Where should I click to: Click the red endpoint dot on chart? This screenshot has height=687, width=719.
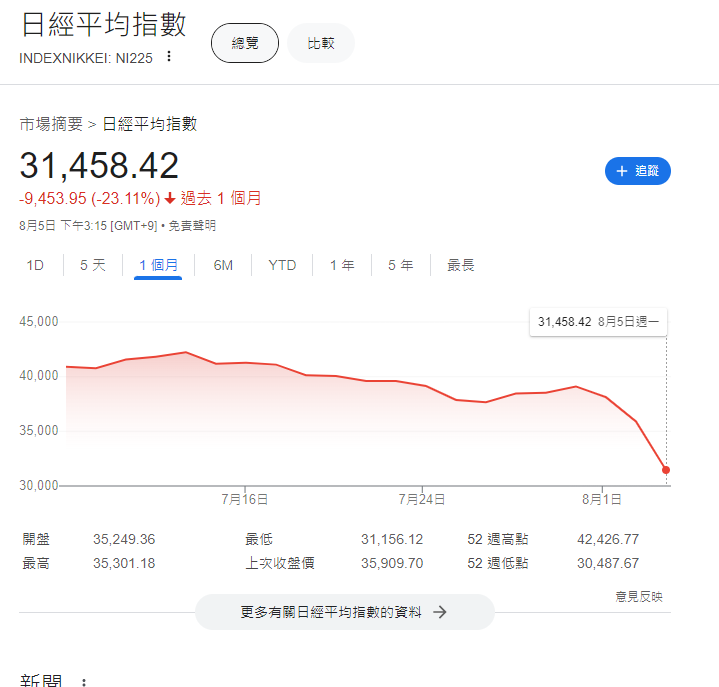click(x=666, y=469)
